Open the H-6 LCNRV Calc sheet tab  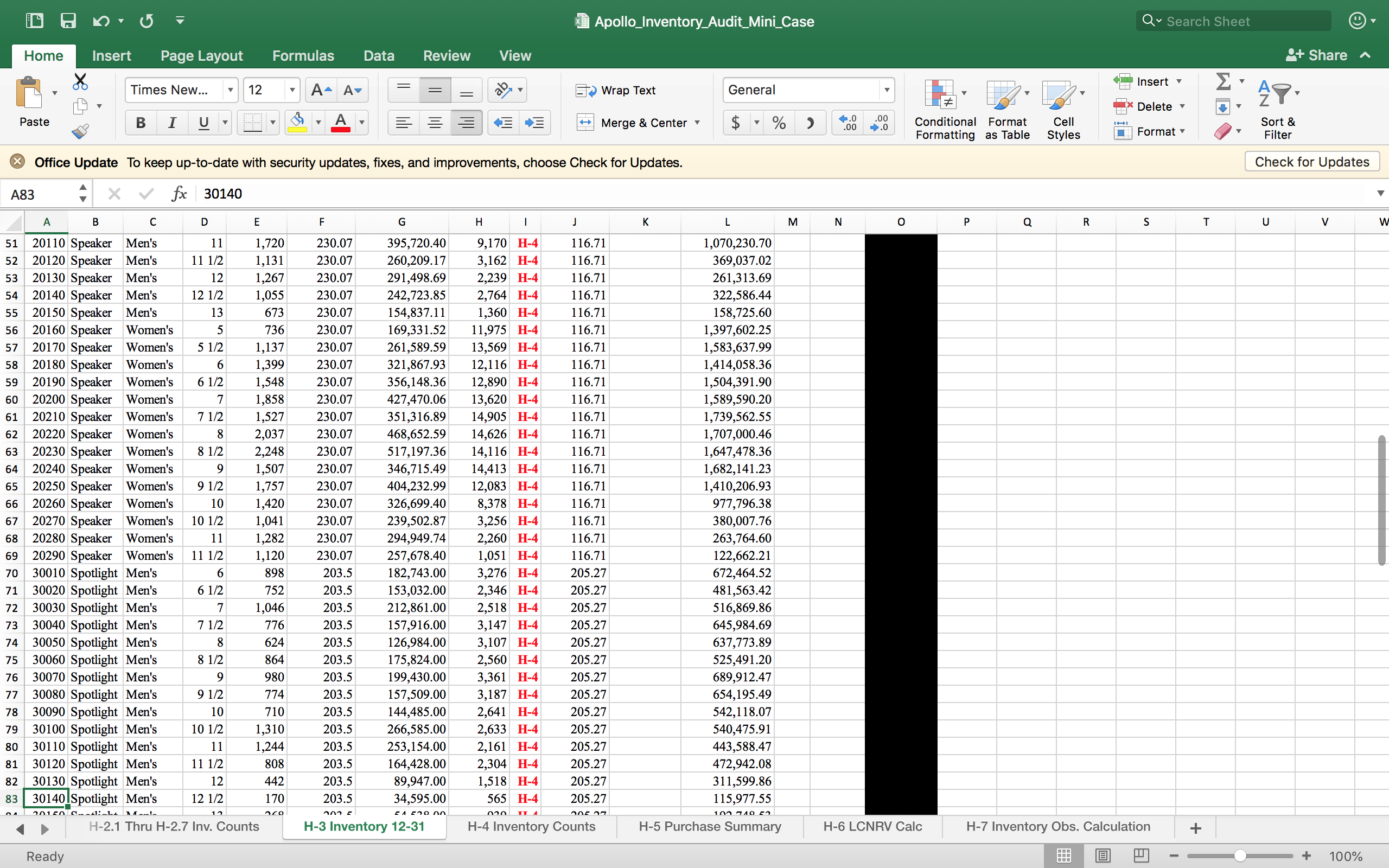point(872,826)
